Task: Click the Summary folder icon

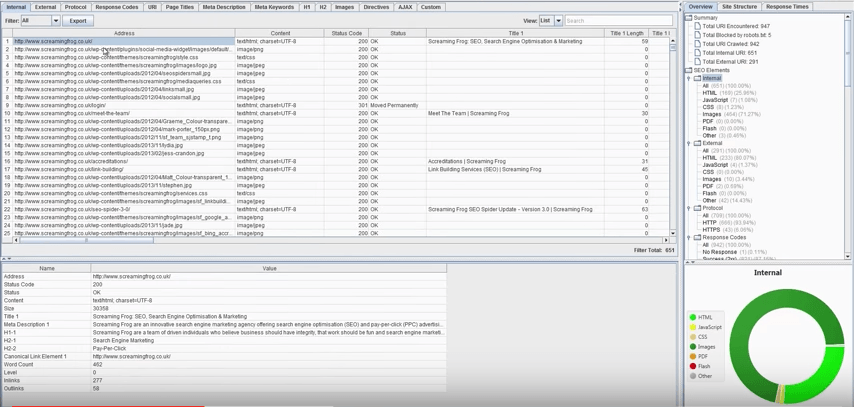Action: coord(689,18)
